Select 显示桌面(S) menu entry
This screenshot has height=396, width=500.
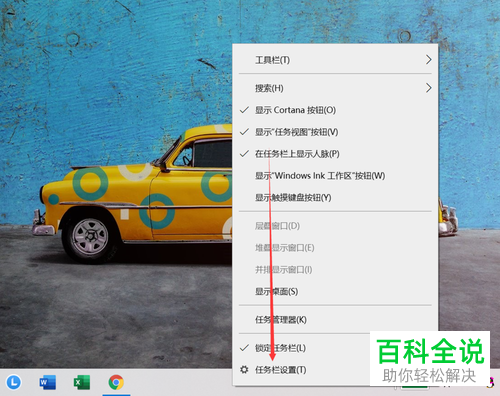[335, 292]
